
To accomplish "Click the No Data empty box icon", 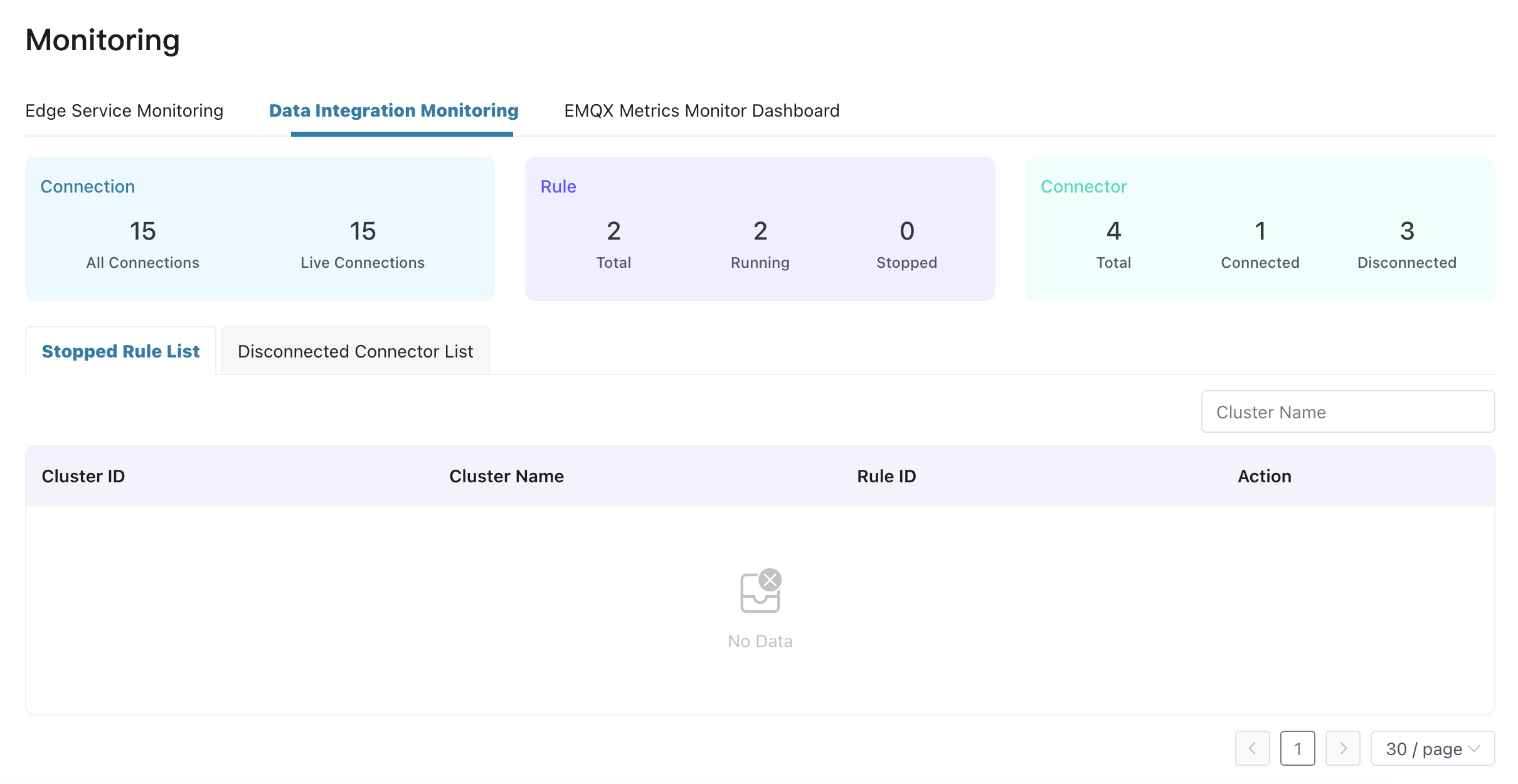I will (760, 591).
